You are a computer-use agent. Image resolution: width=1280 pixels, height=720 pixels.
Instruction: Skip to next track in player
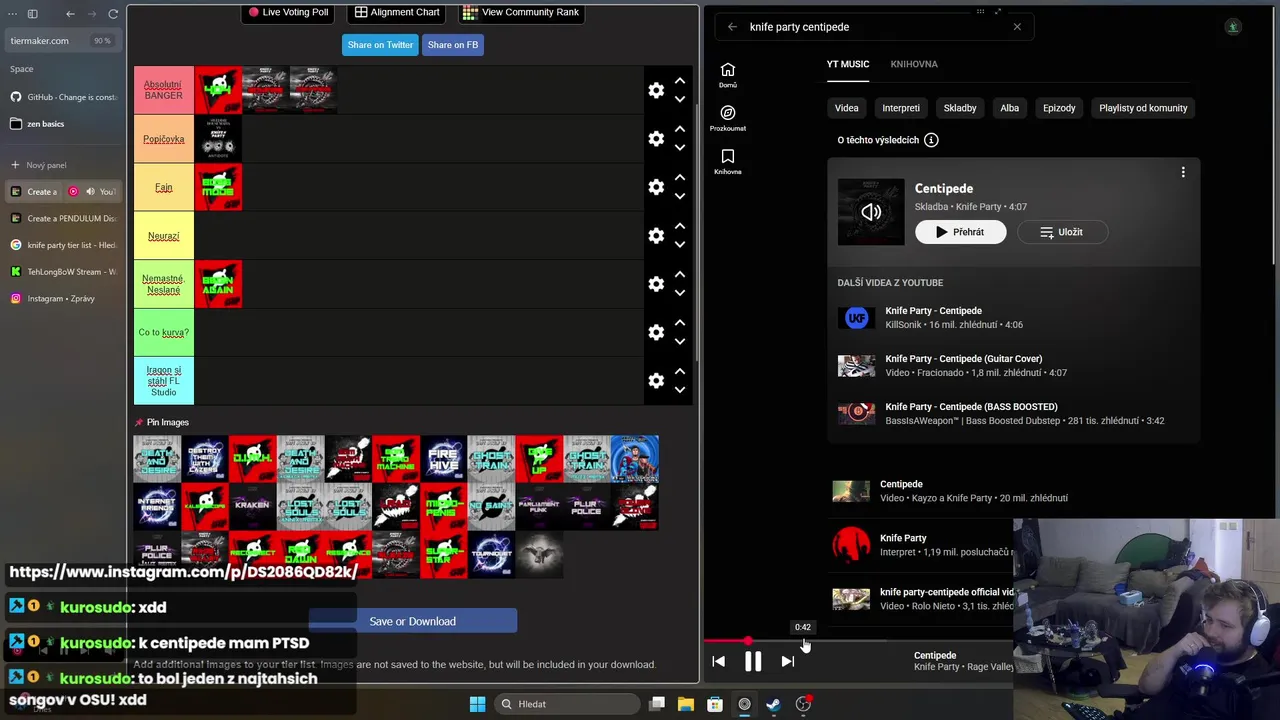[x=787, y=661]
